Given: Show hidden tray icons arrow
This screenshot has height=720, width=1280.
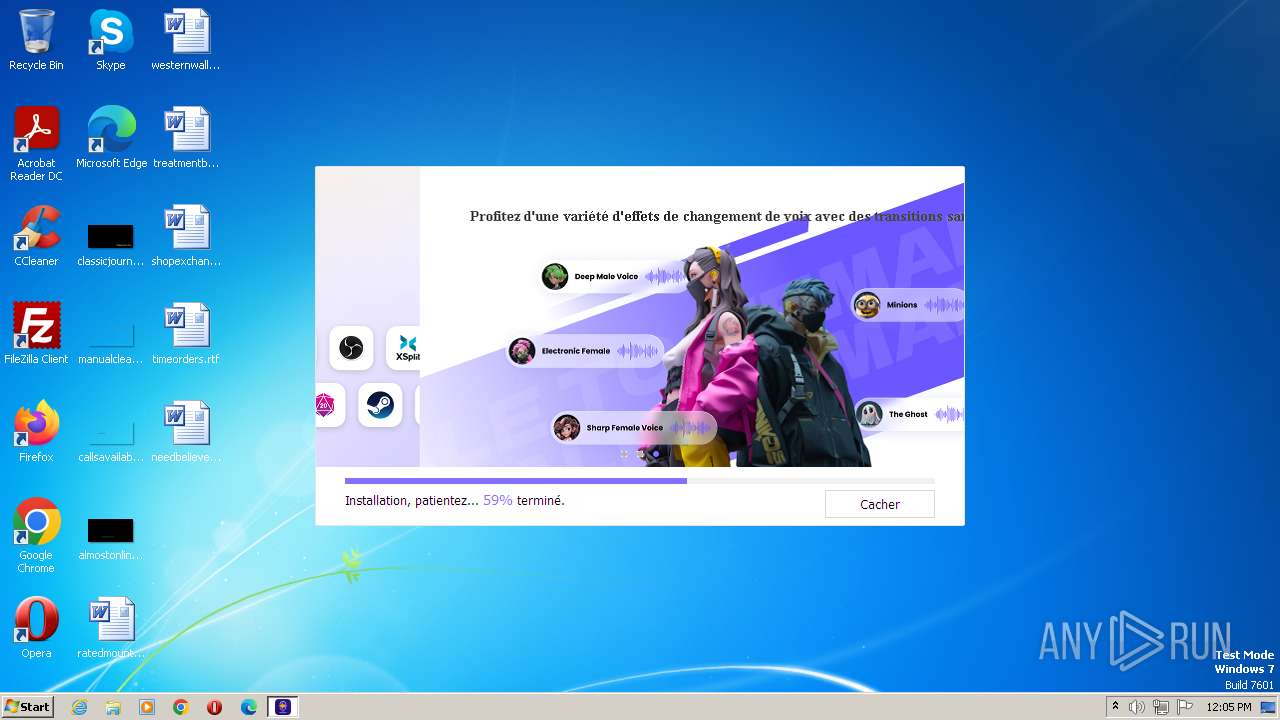Looking at the screenshot, I should click(1115, 707).
